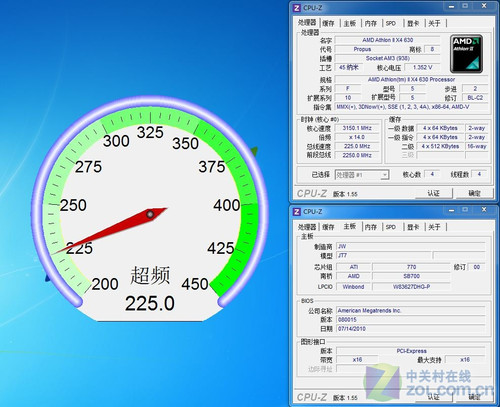Click 认证 button in bottom CPU-Z window
The image size is (500, 407).
(x=434, y=397)
